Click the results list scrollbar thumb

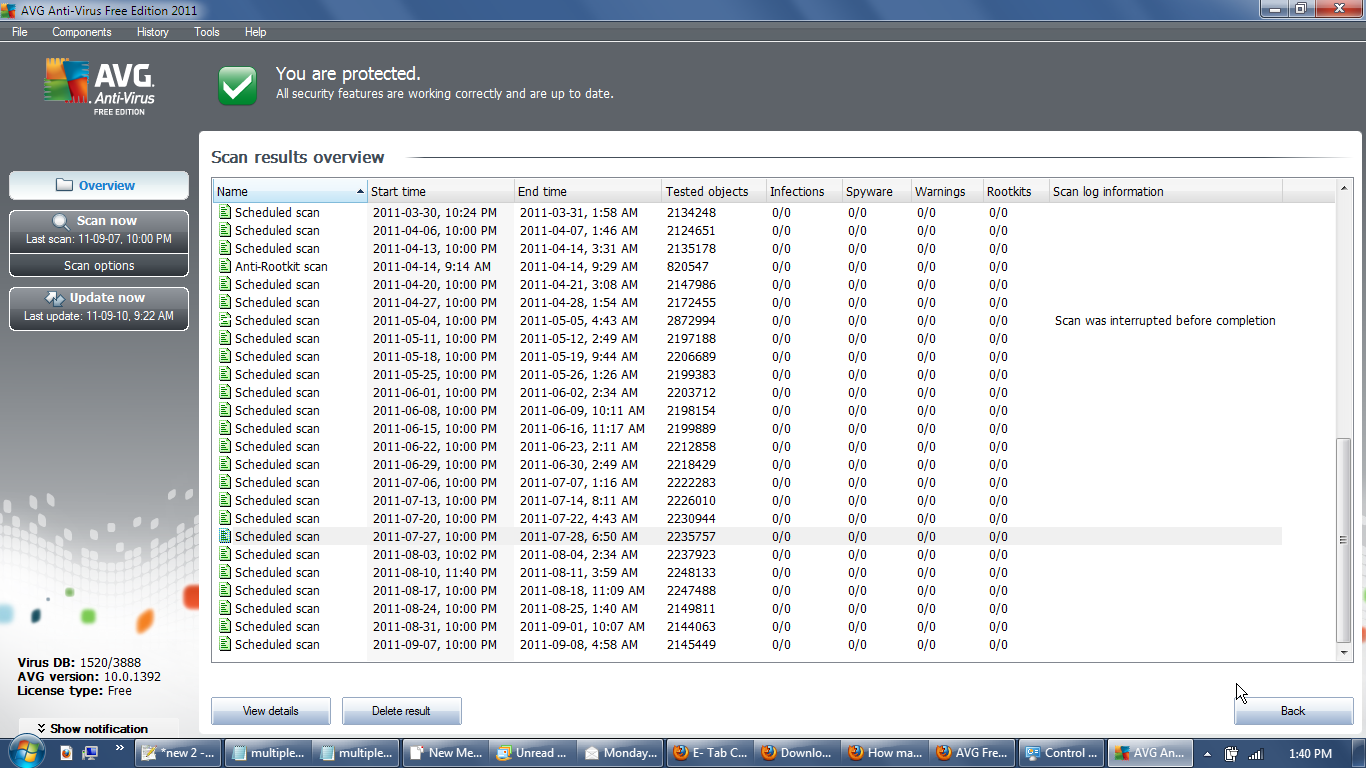(x=1344, y=540)
